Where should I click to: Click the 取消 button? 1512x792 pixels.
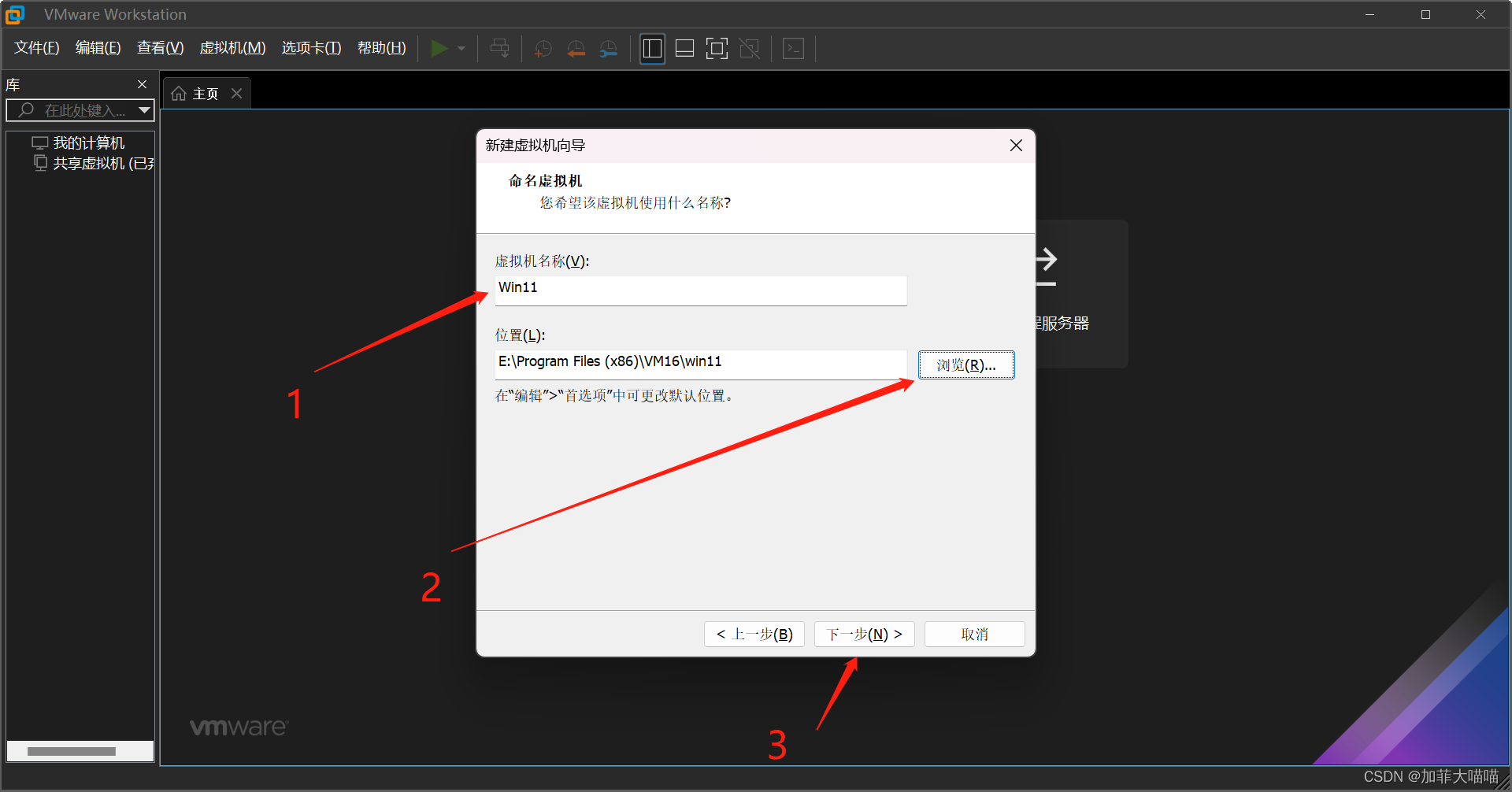pyautogui.click(x=974, y=635)
